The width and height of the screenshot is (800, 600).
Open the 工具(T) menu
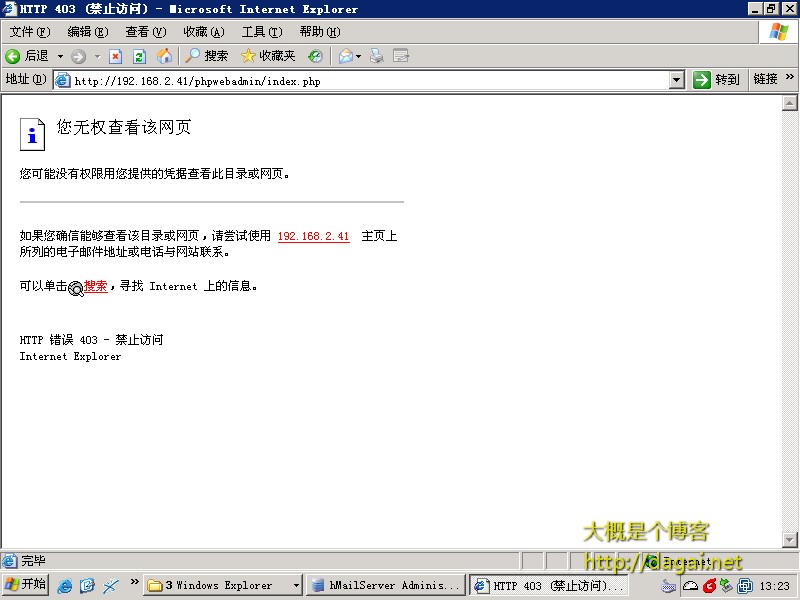tap(262, 32)
